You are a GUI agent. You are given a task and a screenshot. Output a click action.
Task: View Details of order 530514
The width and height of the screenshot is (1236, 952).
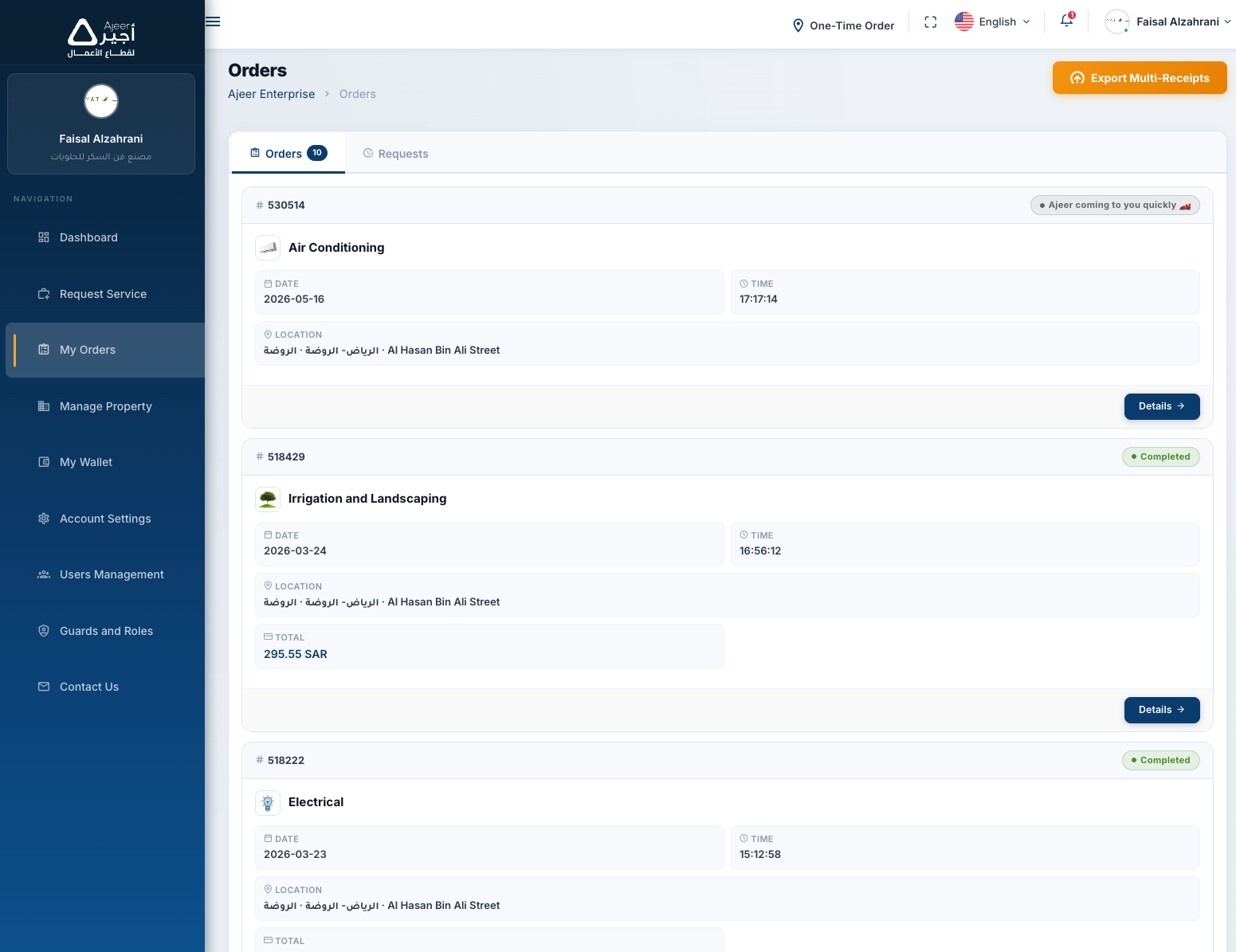[1162, 406]
